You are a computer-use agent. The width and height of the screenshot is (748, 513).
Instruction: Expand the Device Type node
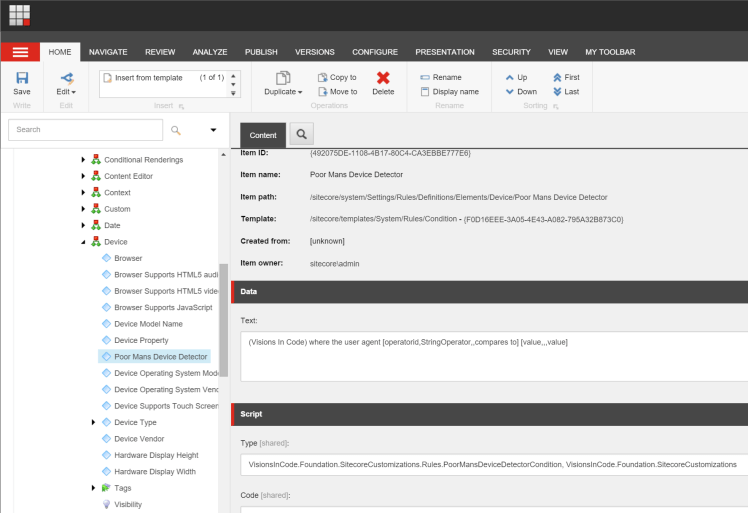click(94, 423)
